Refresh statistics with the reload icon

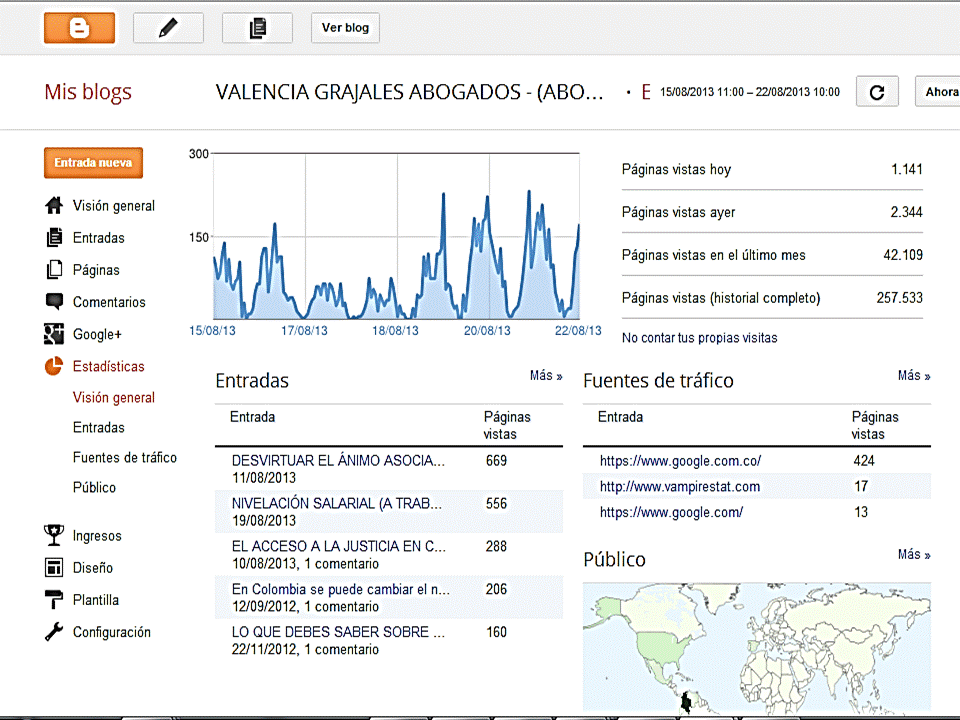point(877,92)
